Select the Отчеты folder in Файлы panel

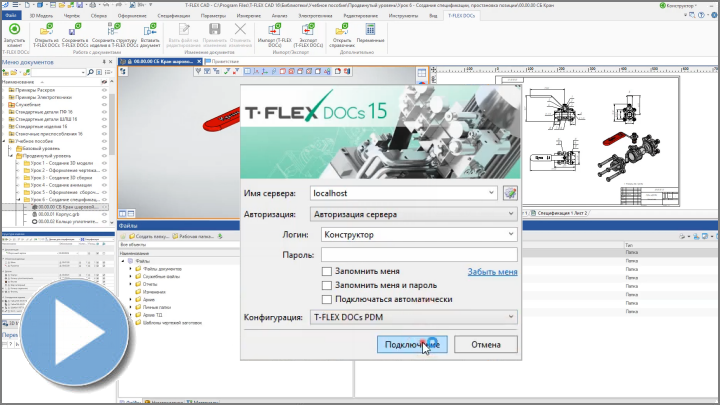click(x=146, y=284)
